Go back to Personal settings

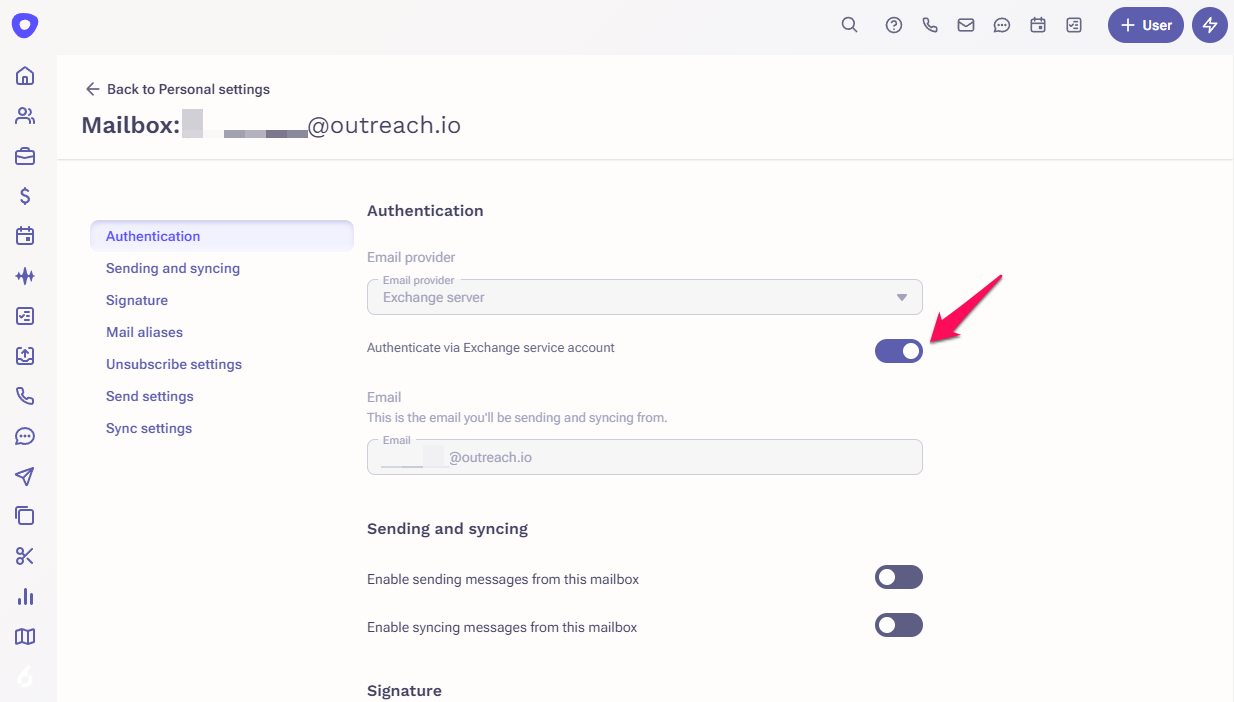[178, 89]
